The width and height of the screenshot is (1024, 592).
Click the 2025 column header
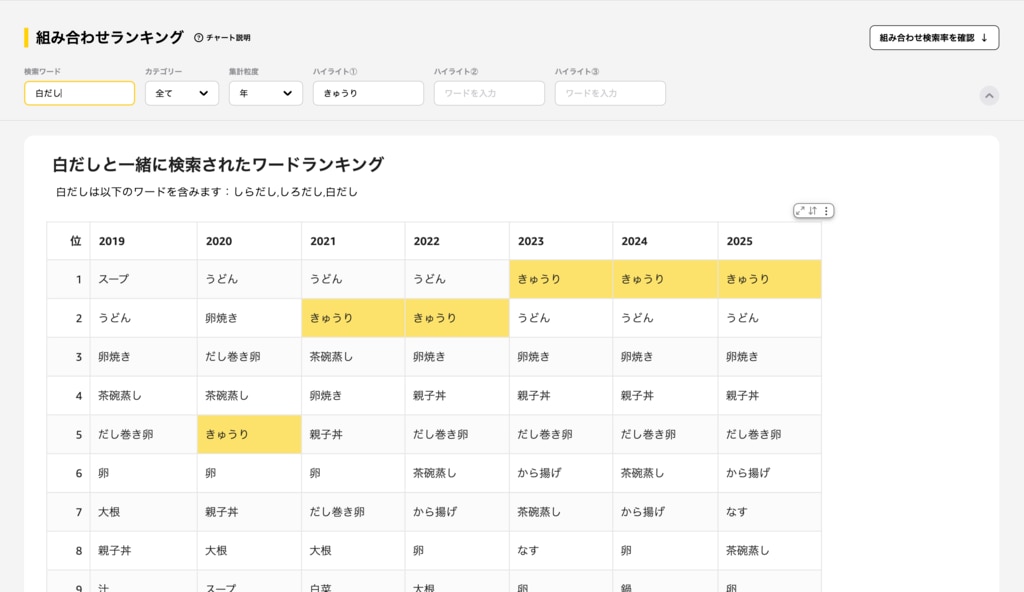pos(739,241)
